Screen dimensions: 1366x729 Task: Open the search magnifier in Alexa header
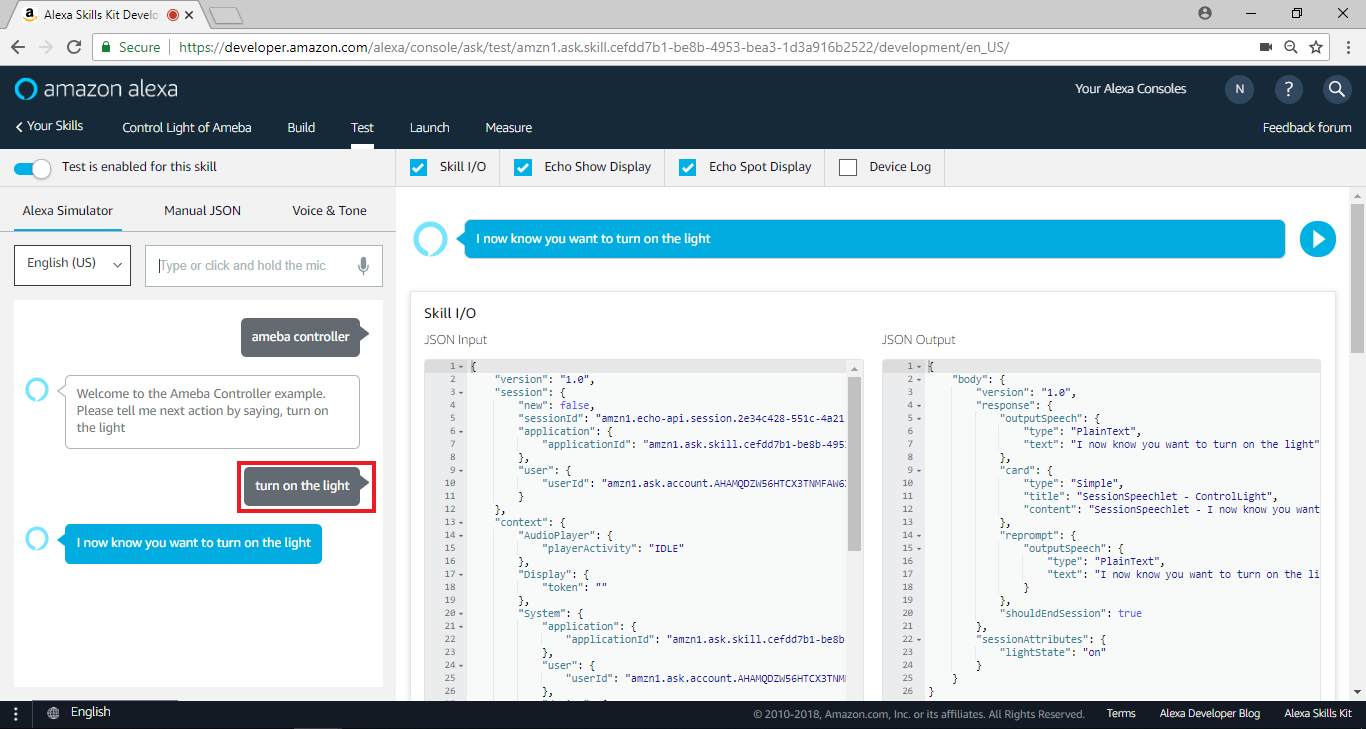pos(1337,89)
